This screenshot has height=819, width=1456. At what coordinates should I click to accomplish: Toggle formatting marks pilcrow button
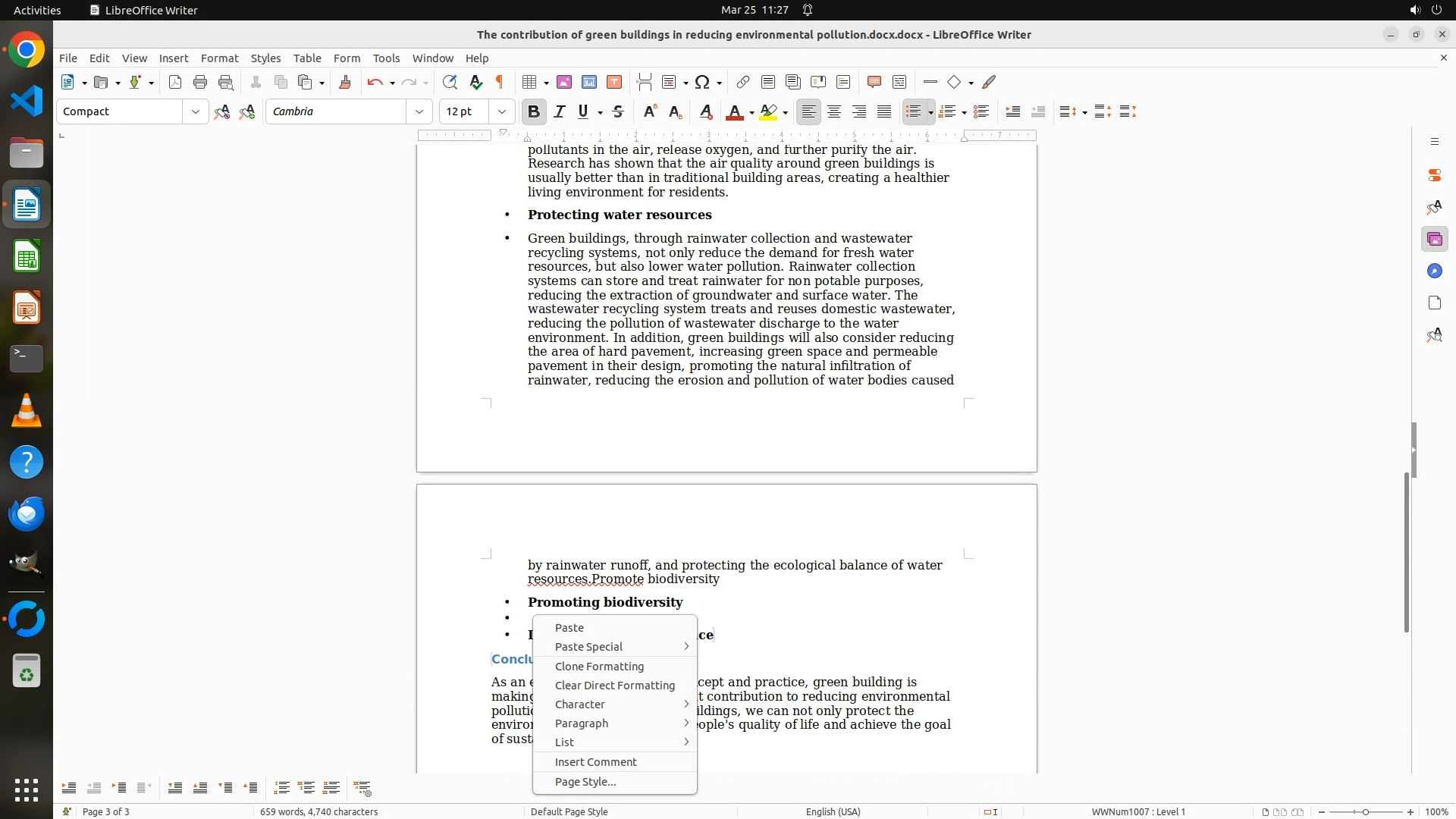tap(500, 83)
